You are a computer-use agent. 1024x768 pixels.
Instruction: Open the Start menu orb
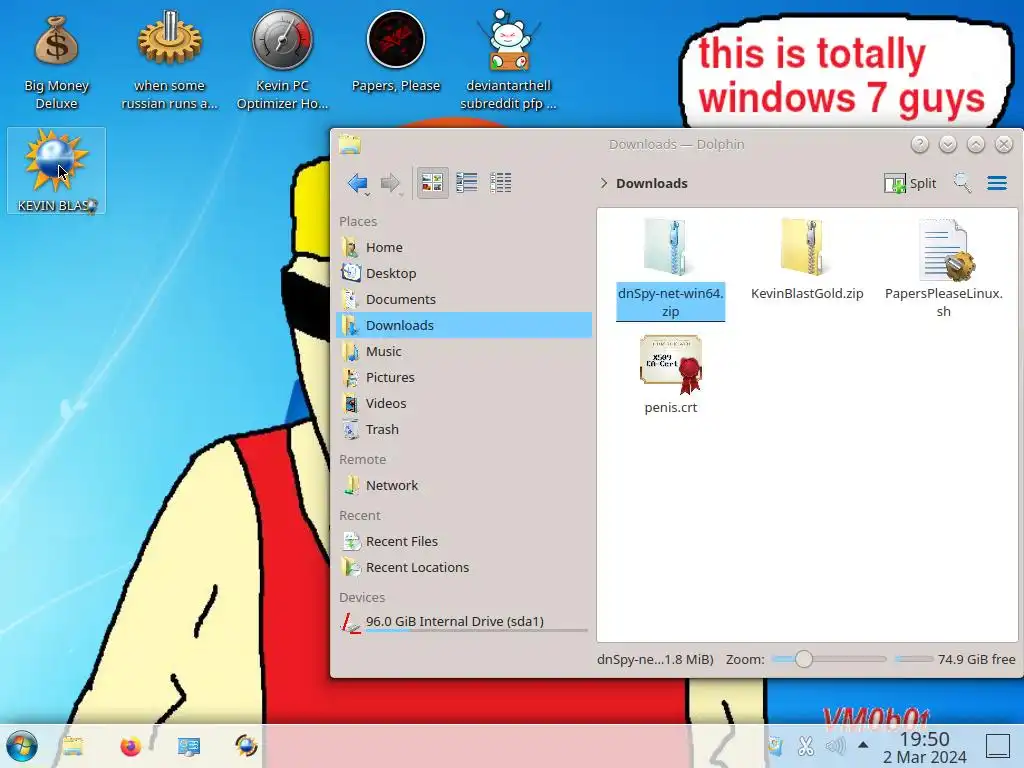(22, 746)
